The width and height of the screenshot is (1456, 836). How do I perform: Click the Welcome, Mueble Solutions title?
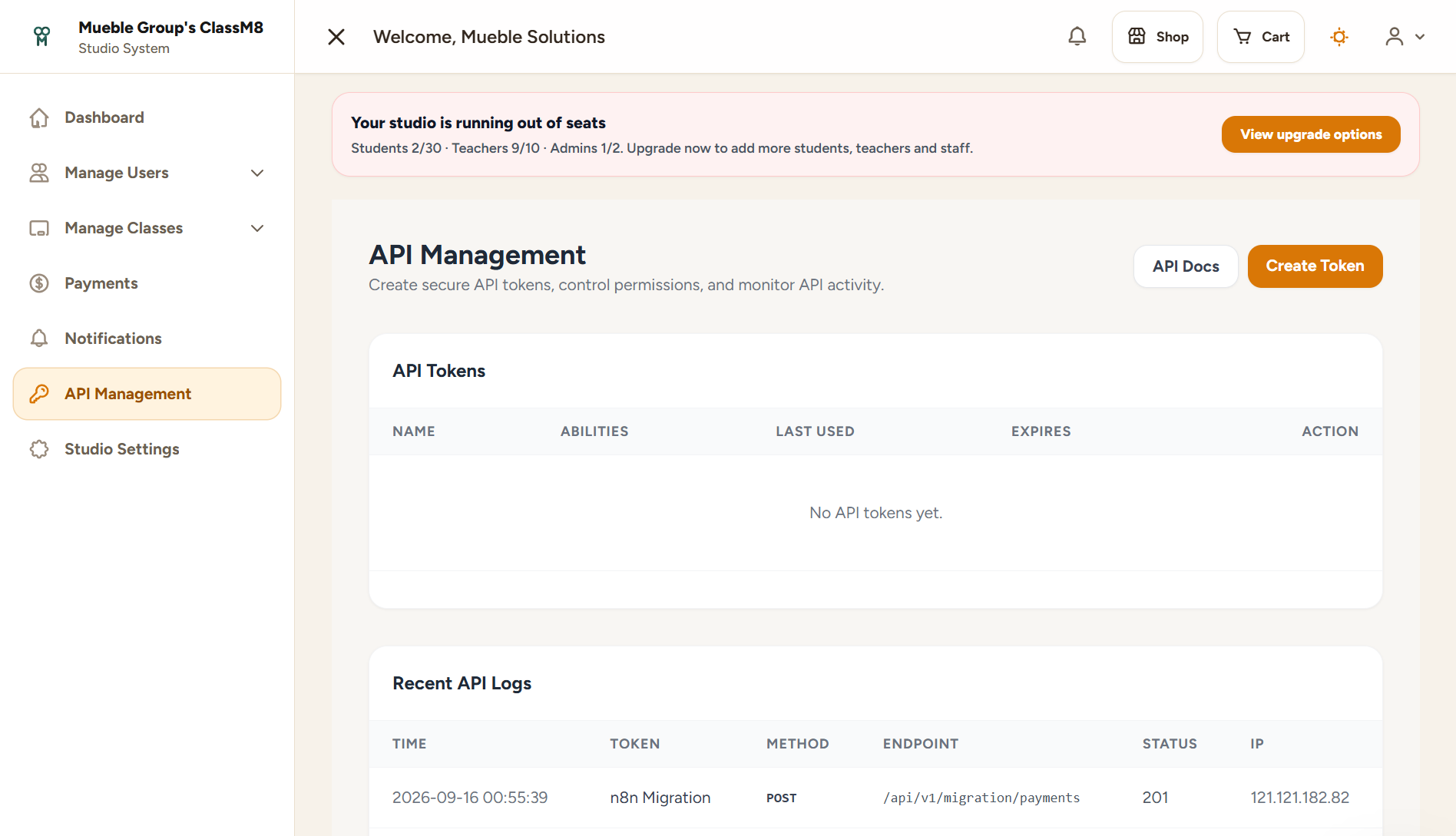(489, 37)
